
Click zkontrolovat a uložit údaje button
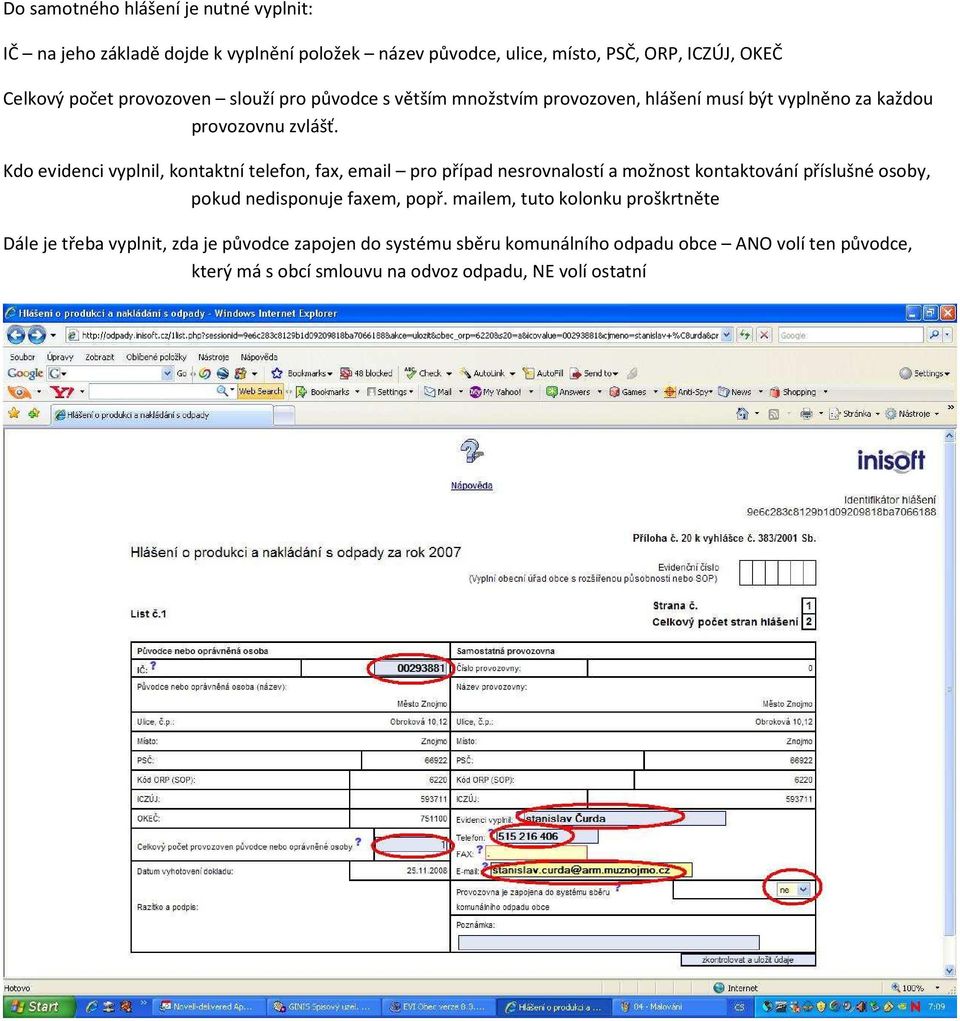coord(748,960)
